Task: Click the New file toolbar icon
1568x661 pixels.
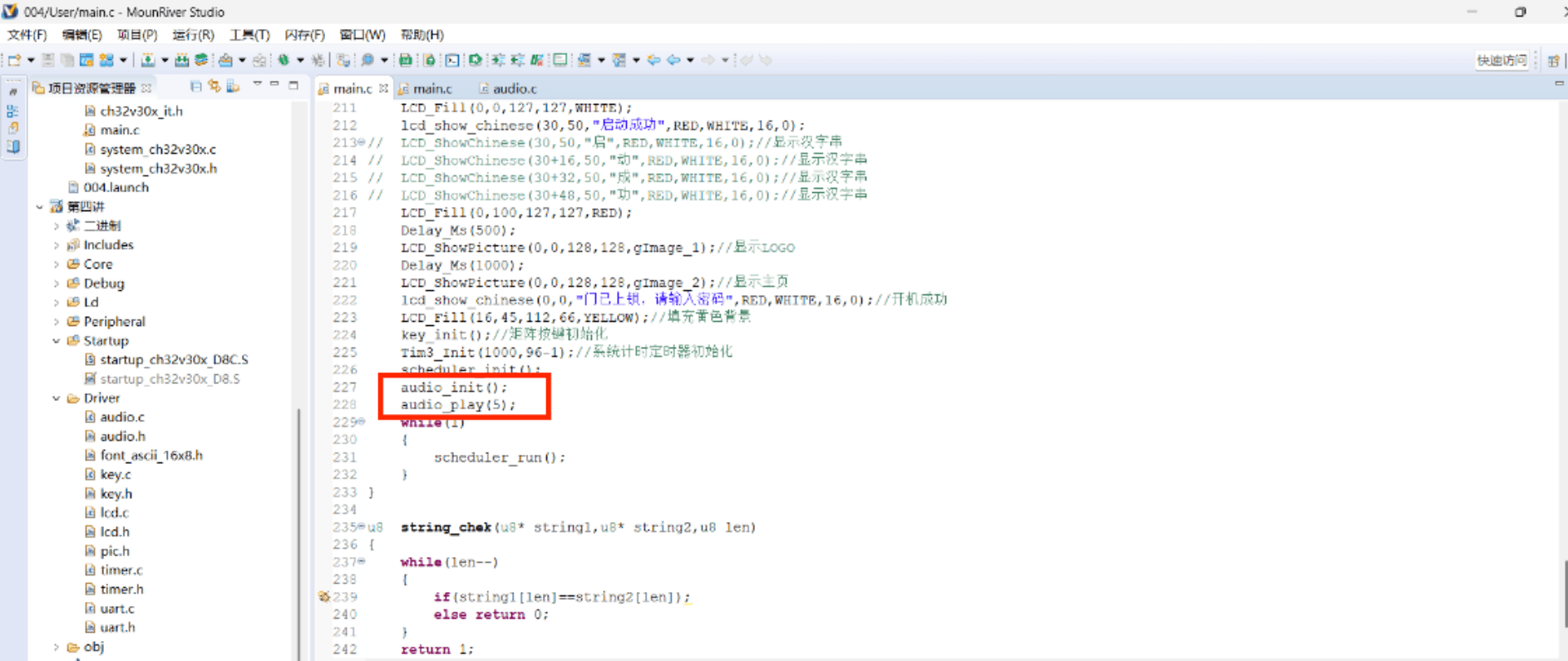Action: point(14,60)
